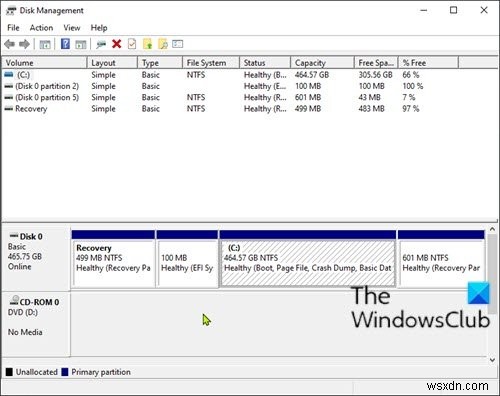Click the 601 MB capacity cell
The image size is (500, 396).
[x=308, y=97]
